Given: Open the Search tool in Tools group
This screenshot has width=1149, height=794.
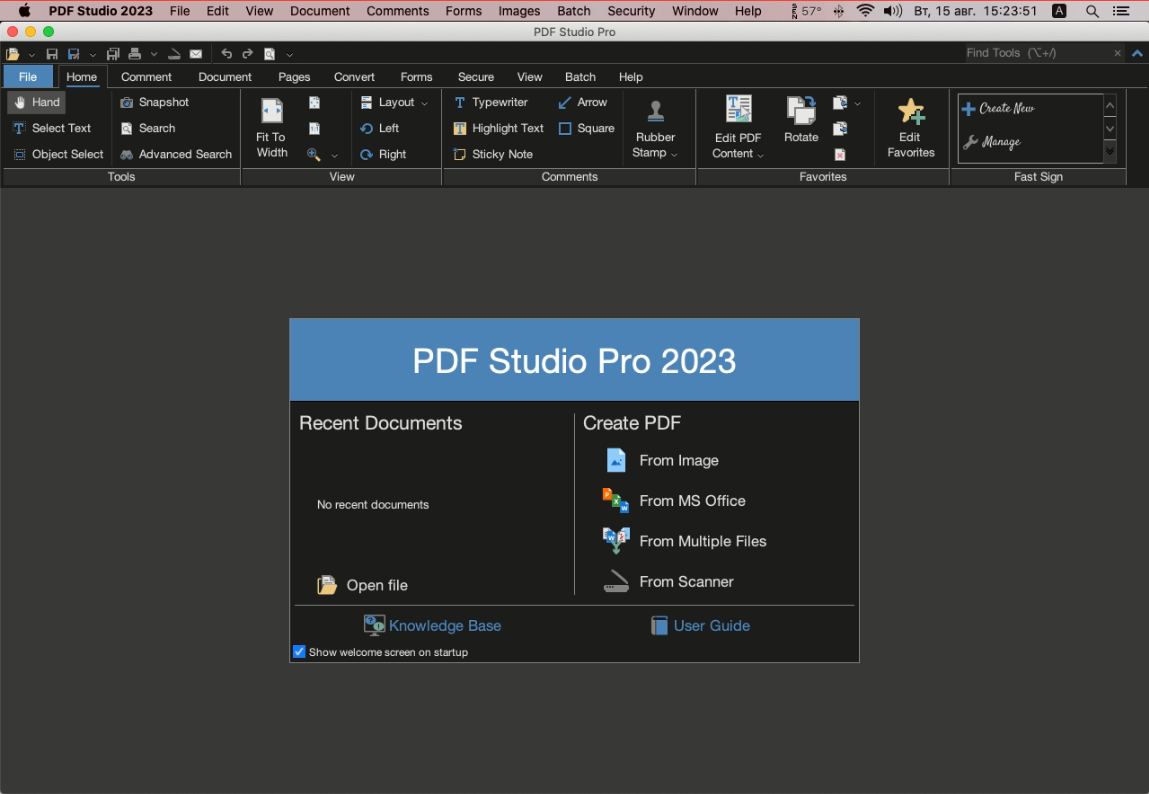Looking at the screenshot, I should (x=148, y=128).
